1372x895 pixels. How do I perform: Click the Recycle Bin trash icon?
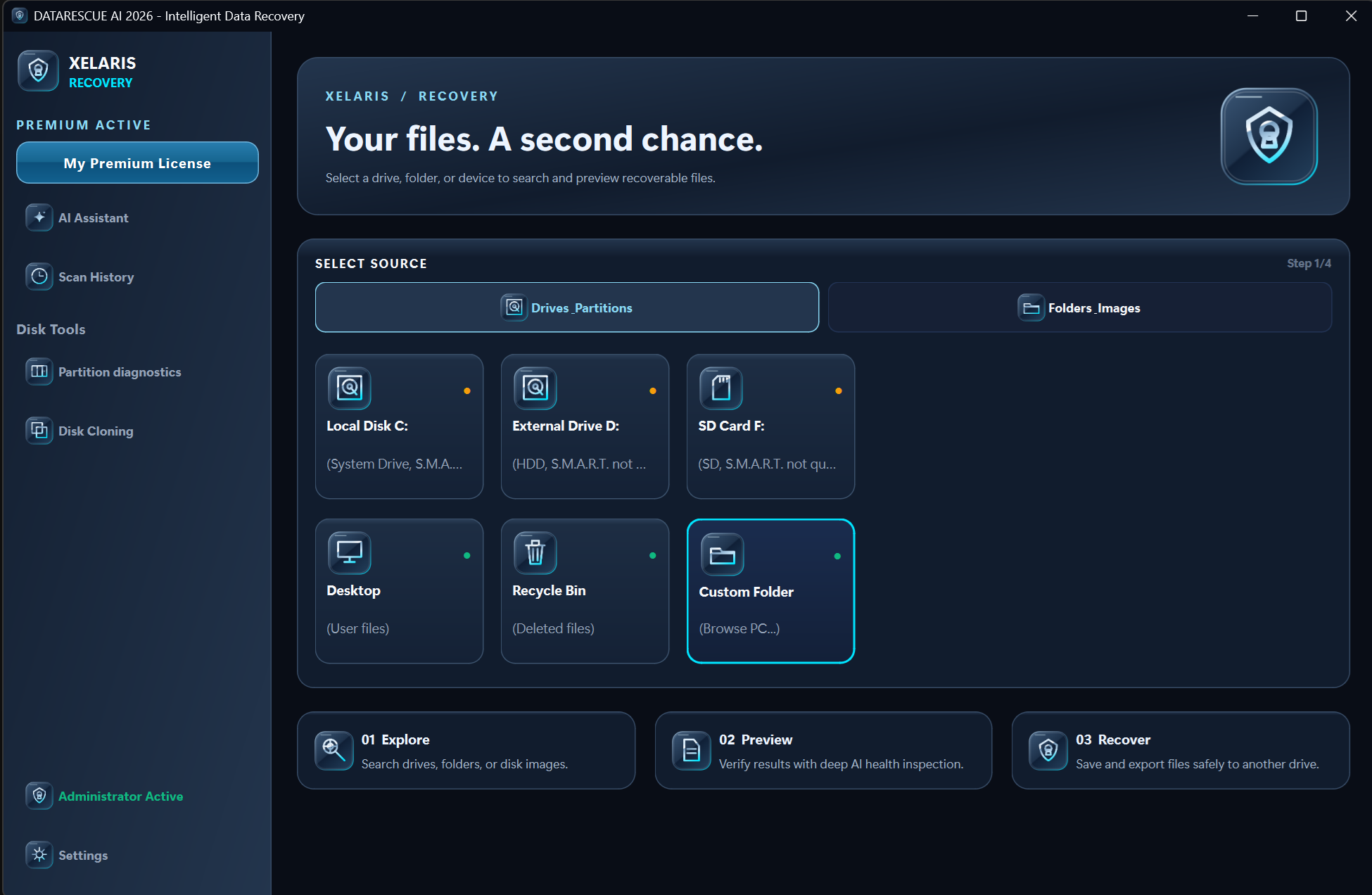pyautogui.click(x=535, y=552)
